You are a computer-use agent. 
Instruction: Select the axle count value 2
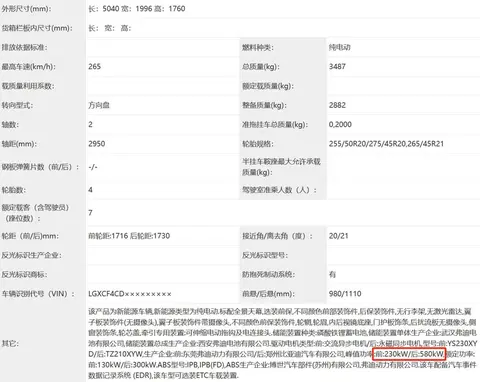pyautogui.click(x=90, y=124)
